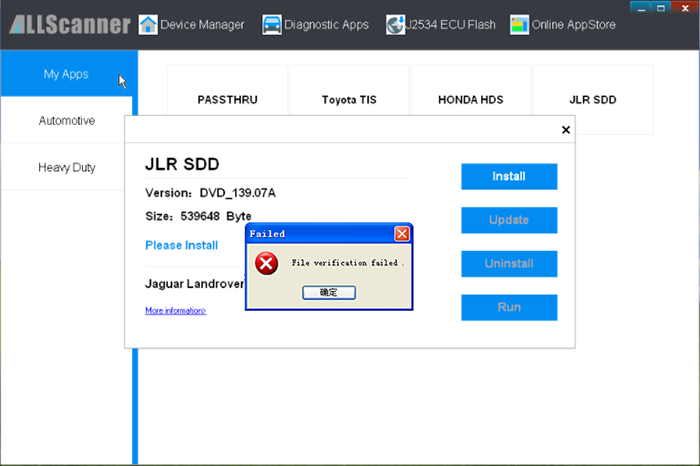Open the JLR SDD app tile
Viewport: 700px width, 466px height.
coord(593,100)
